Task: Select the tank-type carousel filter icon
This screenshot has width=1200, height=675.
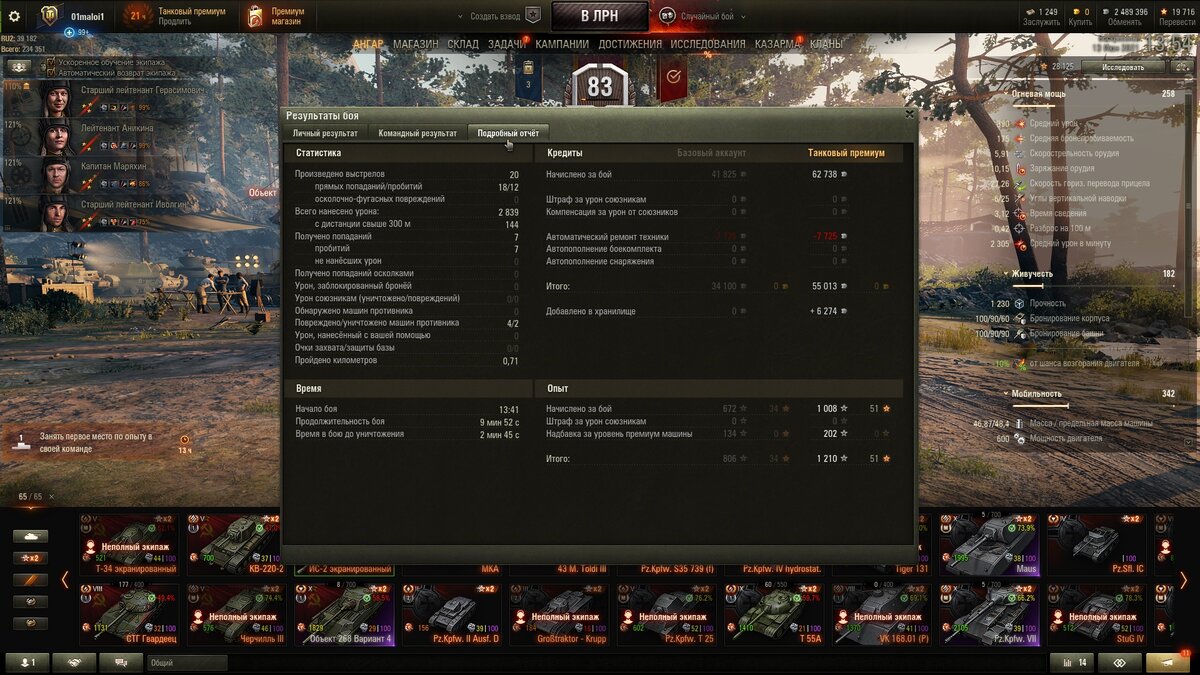Action: (x=30, y=536)
